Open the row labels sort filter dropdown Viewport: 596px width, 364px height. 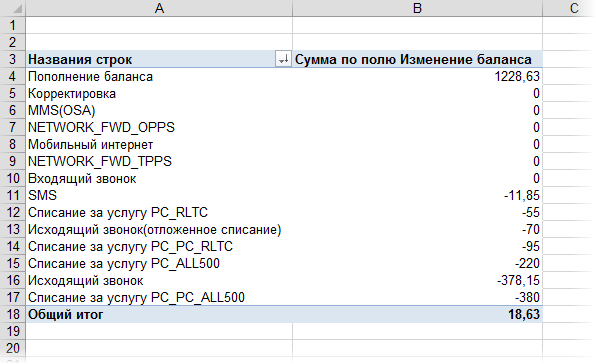283,59
